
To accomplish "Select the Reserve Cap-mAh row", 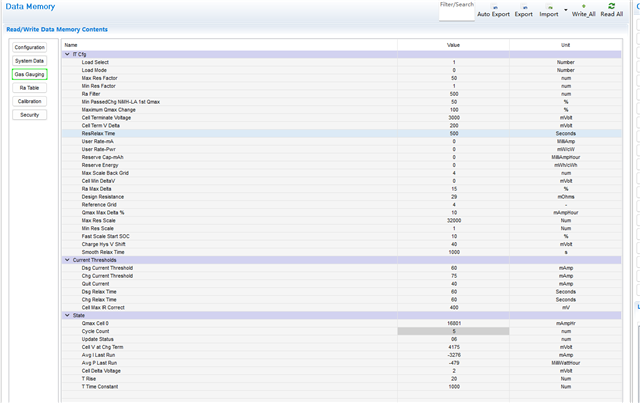I will (342, 157).
